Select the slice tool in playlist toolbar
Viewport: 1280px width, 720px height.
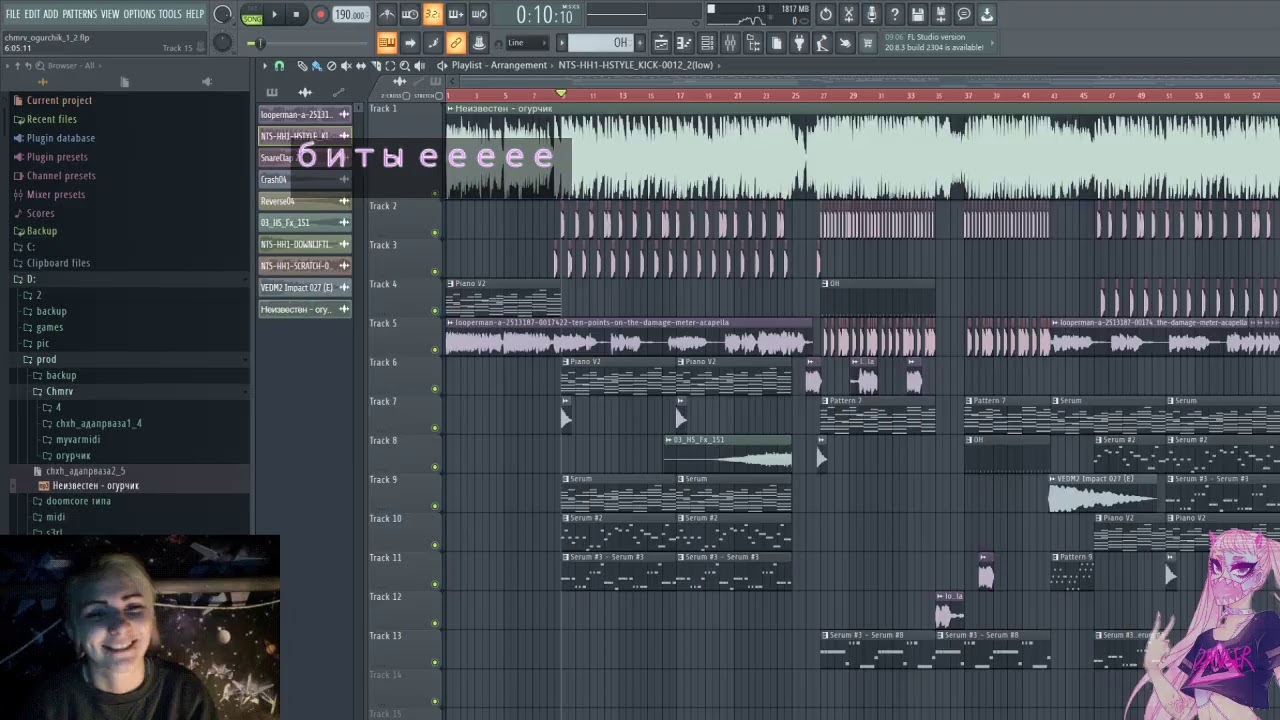pyautogui.click(x=376, y=66)
